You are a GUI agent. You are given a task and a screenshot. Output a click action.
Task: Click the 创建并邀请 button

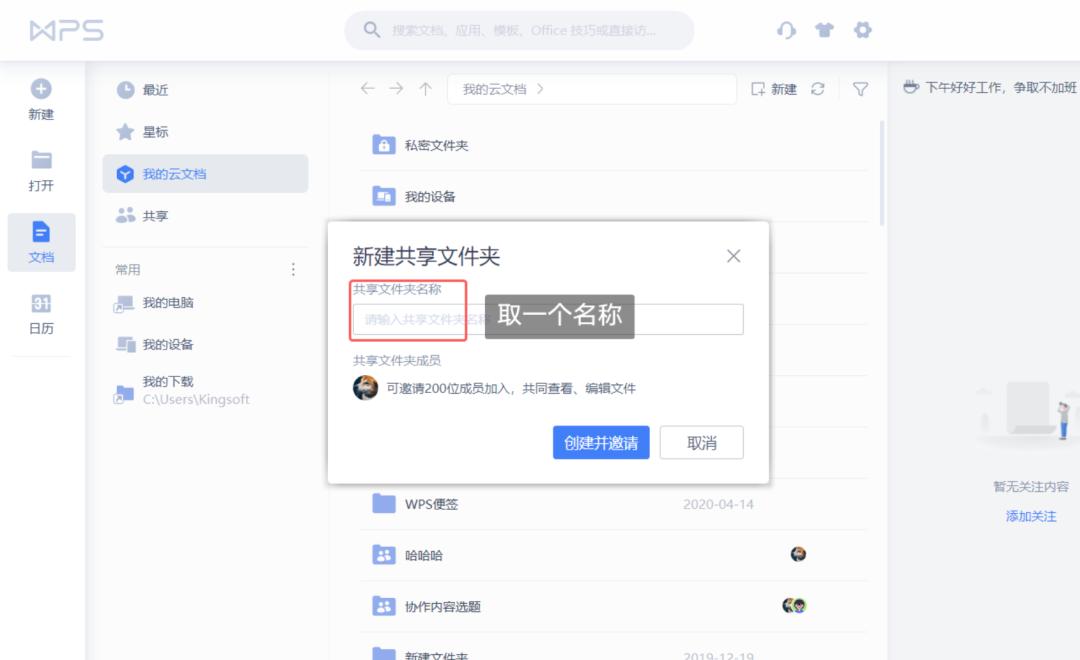click(601, 442)
